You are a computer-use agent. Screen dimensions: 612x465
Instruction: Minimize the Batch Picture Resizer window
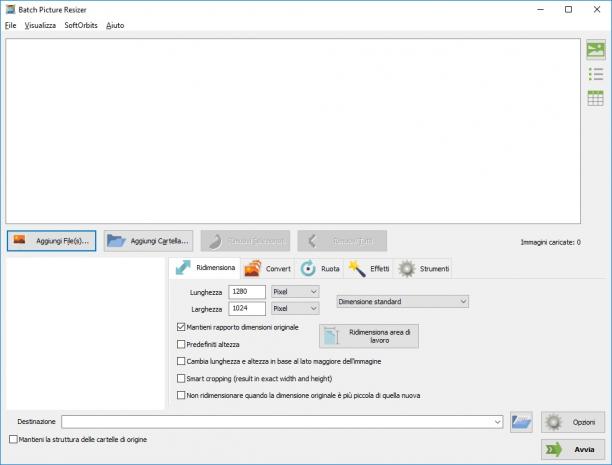[x=541, y=9]
